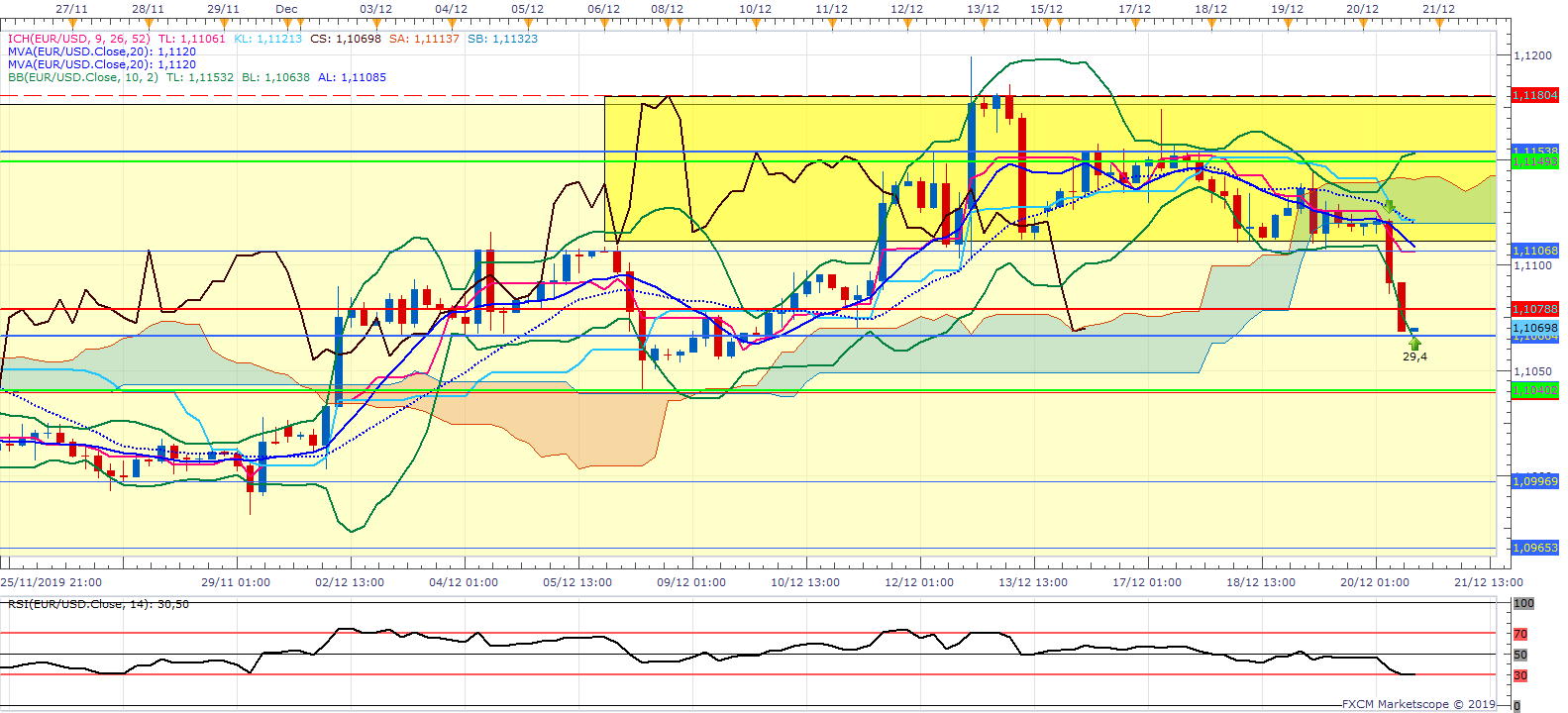The image size is (1568, 713).
Task: Click the RSI 30 oversold level label
Action: (1520, 675)
